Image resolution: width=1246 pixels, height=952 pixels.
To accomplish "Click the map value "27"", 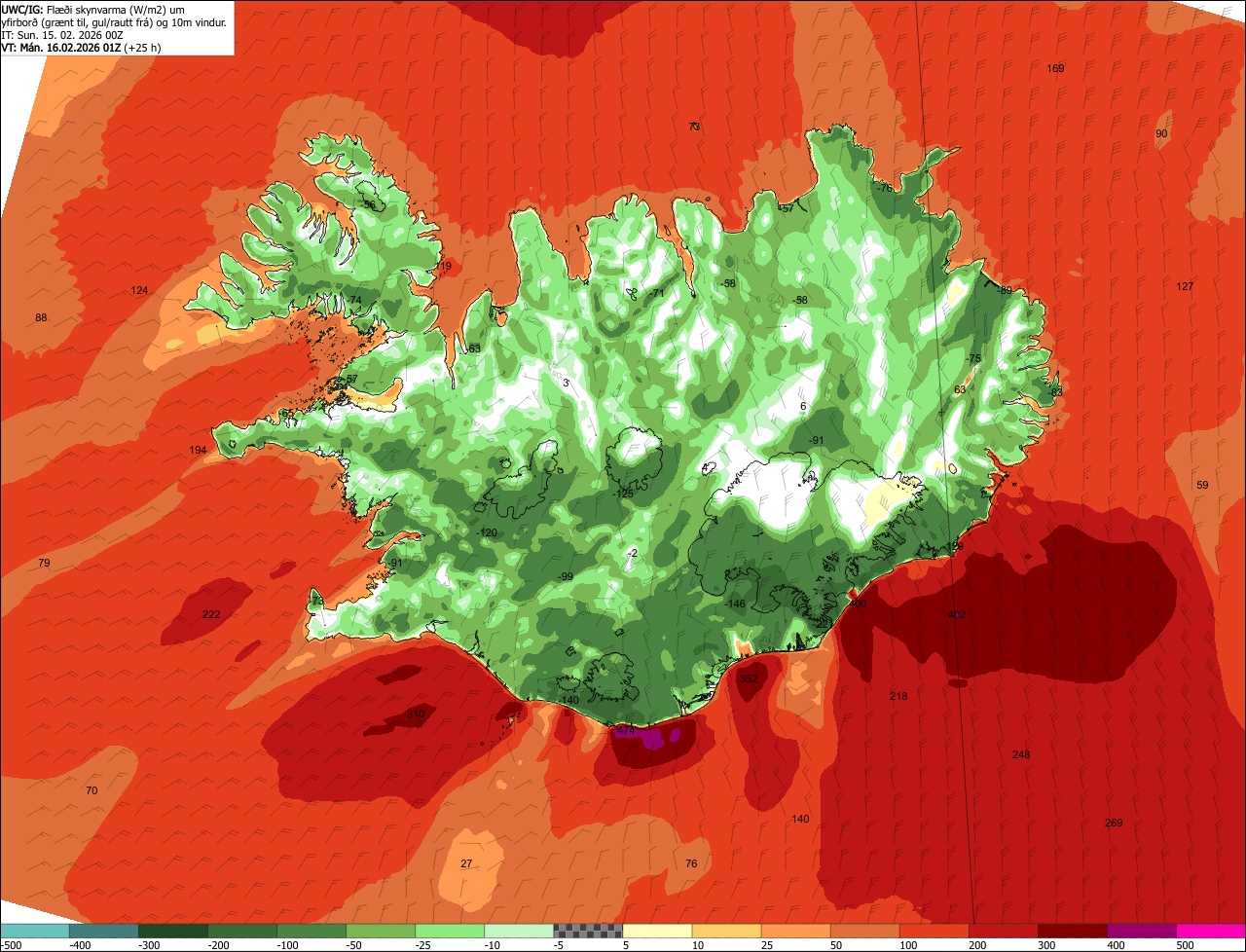I will pos(466,863).
